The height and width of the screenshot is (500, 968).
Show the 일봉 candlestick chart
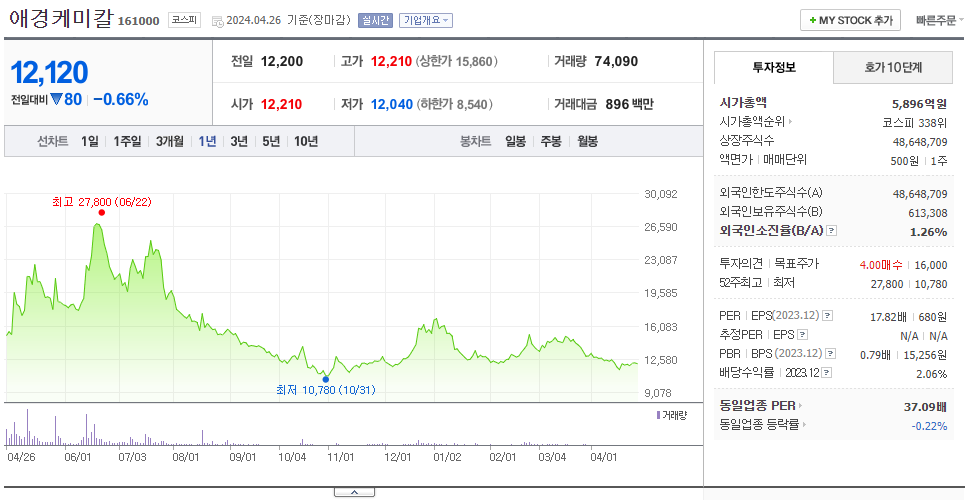[x=515, y=141]
